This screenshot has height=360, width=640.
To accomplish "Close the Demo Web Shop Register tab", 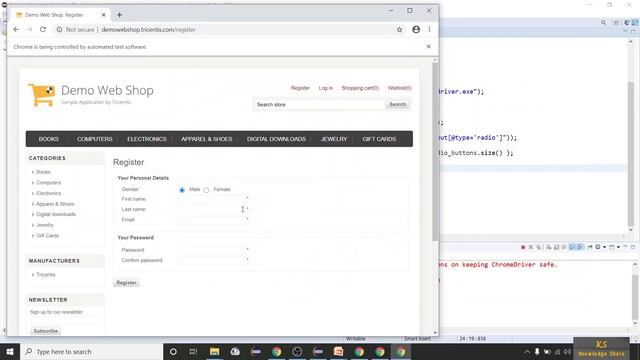I will [x=103, y=15].
